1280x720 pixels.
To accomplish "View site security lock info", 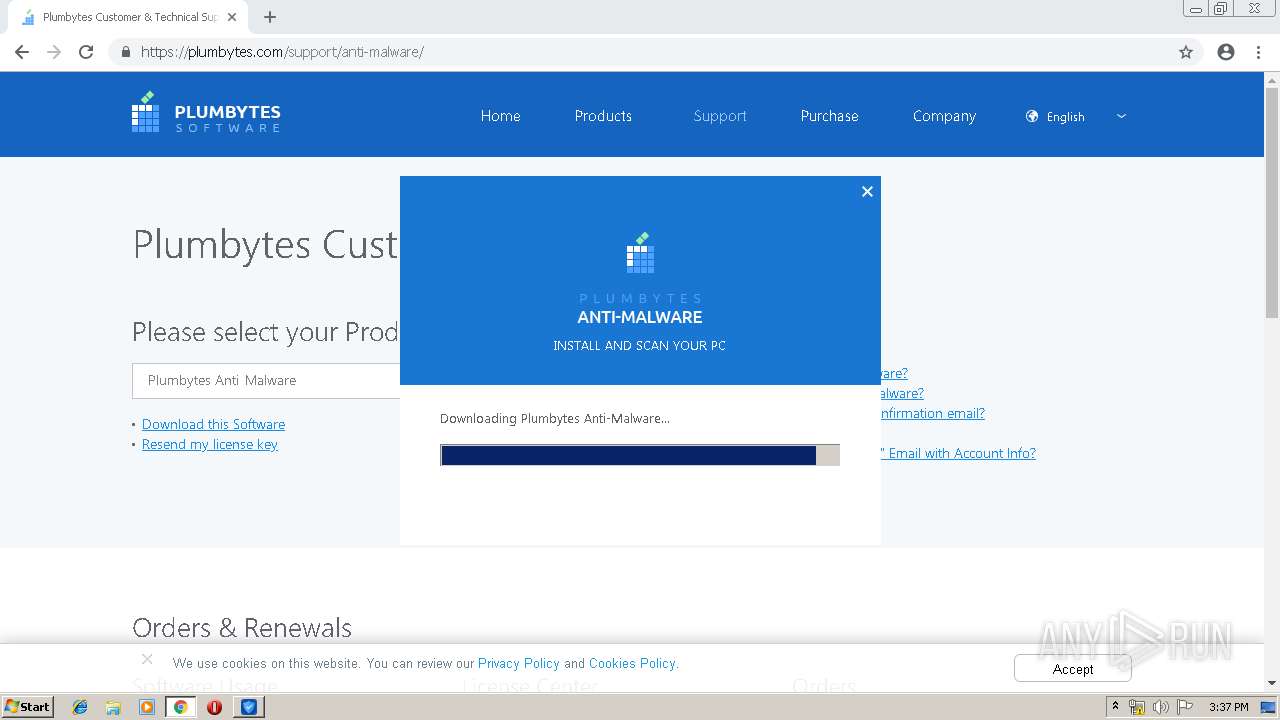I will (x=125, y=52).
